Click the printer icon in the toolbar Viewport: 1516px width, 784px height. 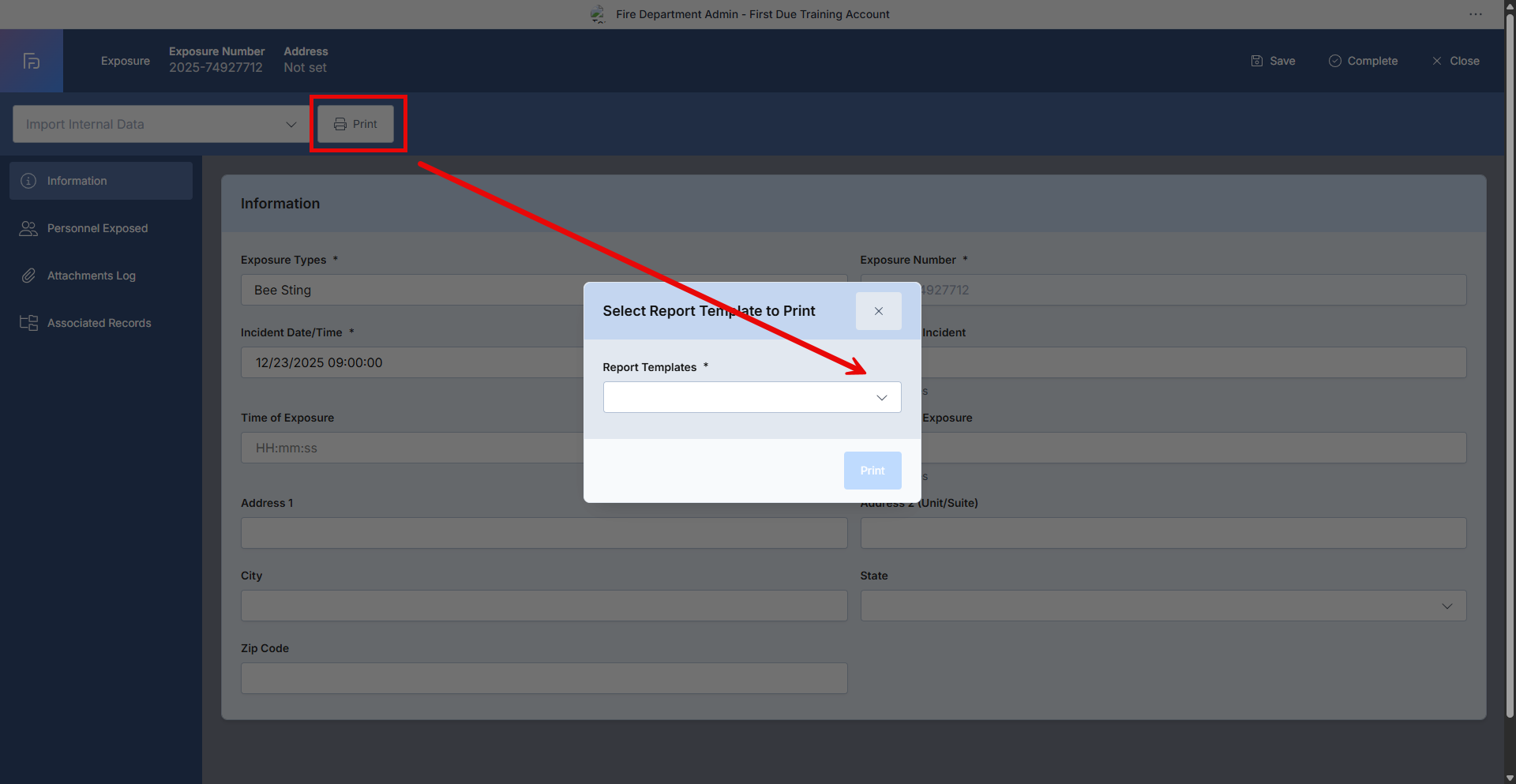click(x=340, y=124)
